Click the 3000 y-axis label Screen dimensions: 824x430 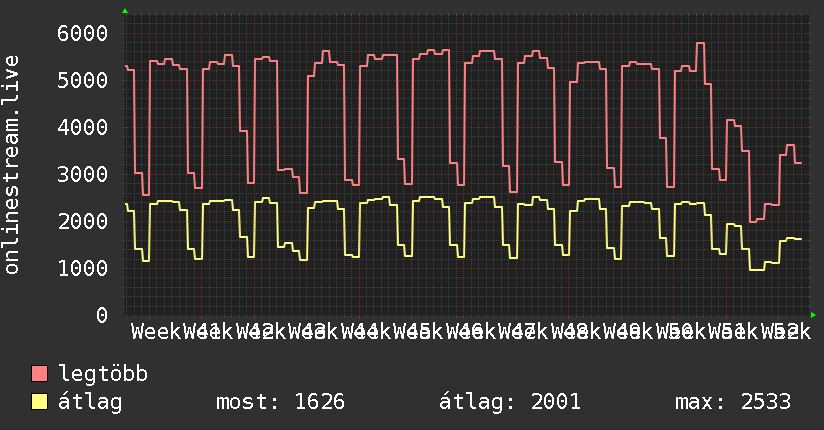click(83, 174)
